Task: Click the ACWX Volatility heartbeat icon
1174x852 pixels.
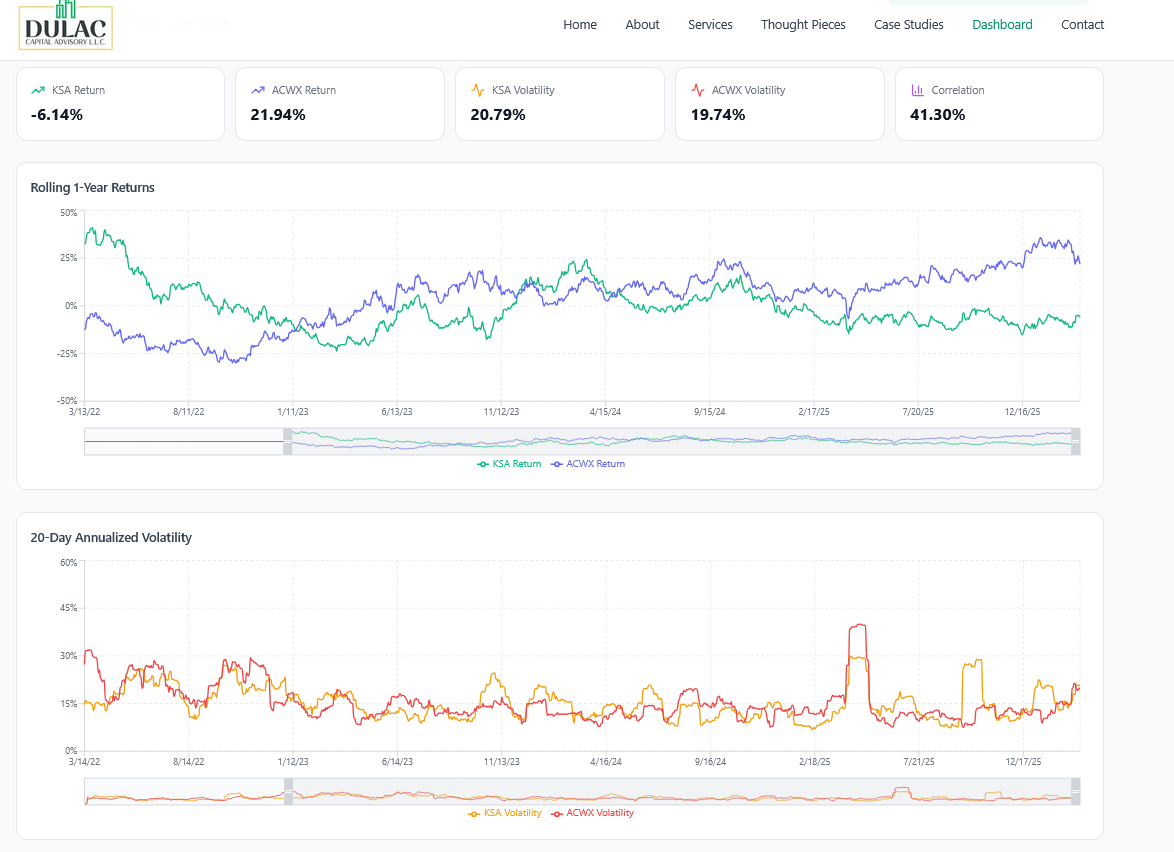Action: click(697, 89)
